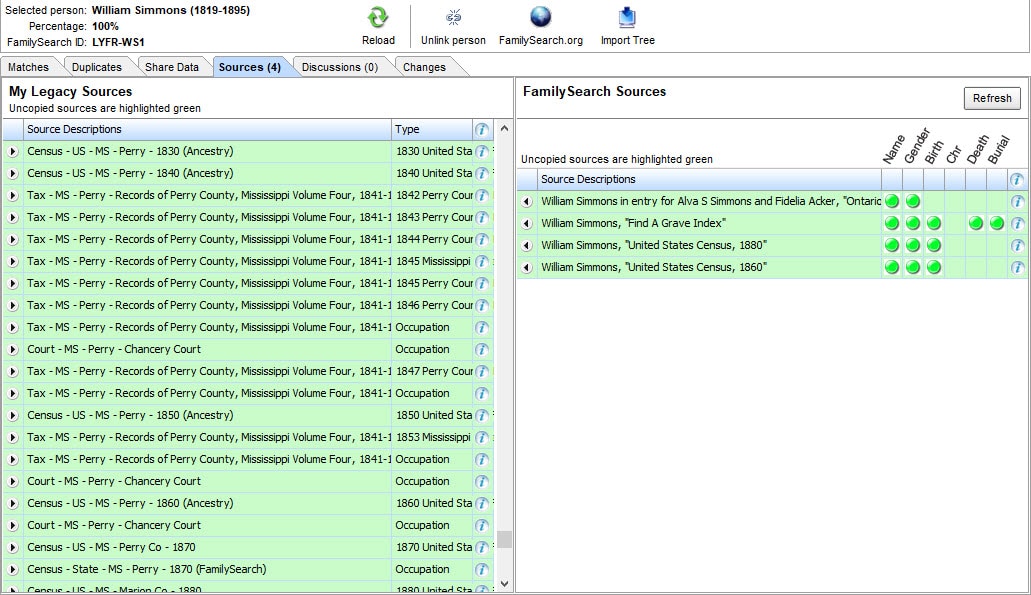Click info icon for 1845 Mississippi tax row
The width and height of the screenshot is (1031, 595).
482,262
